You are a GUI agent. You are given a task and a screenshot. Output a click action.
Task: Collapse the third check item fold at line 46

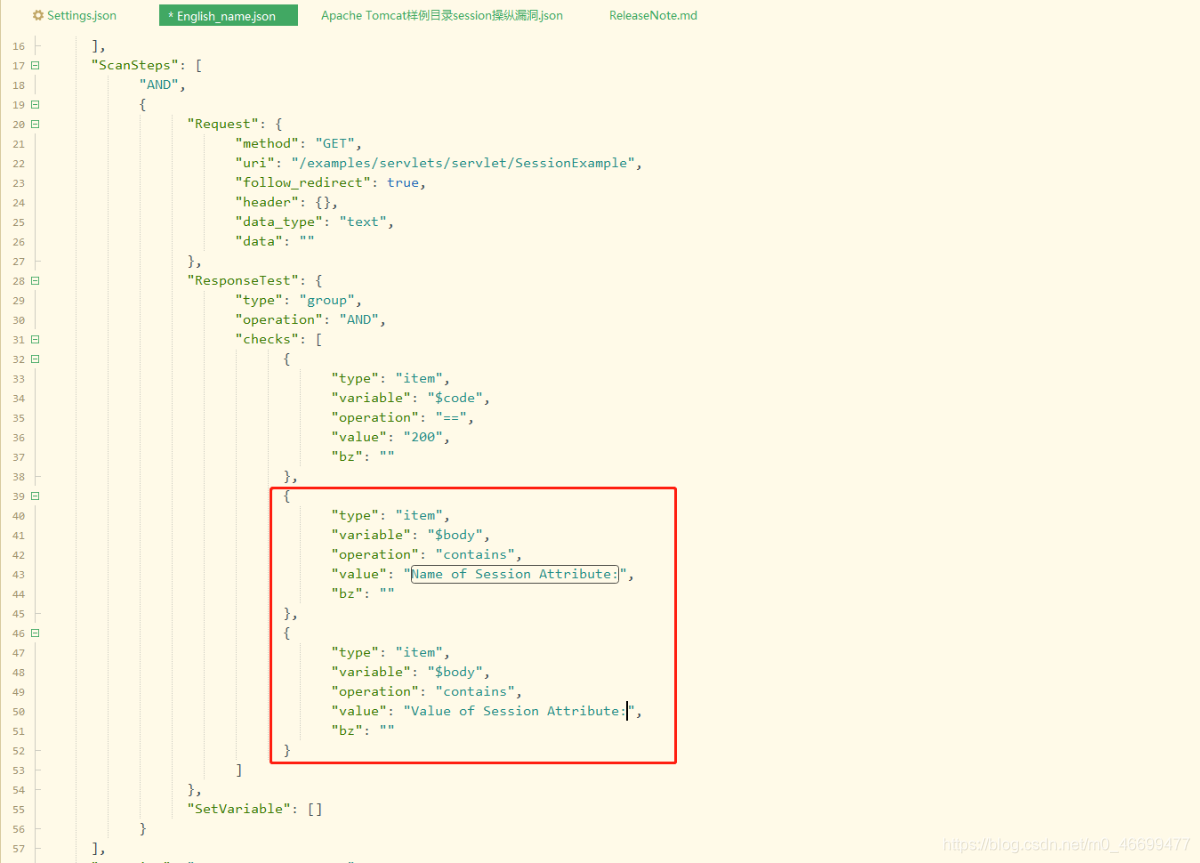(x=36, y=633)
